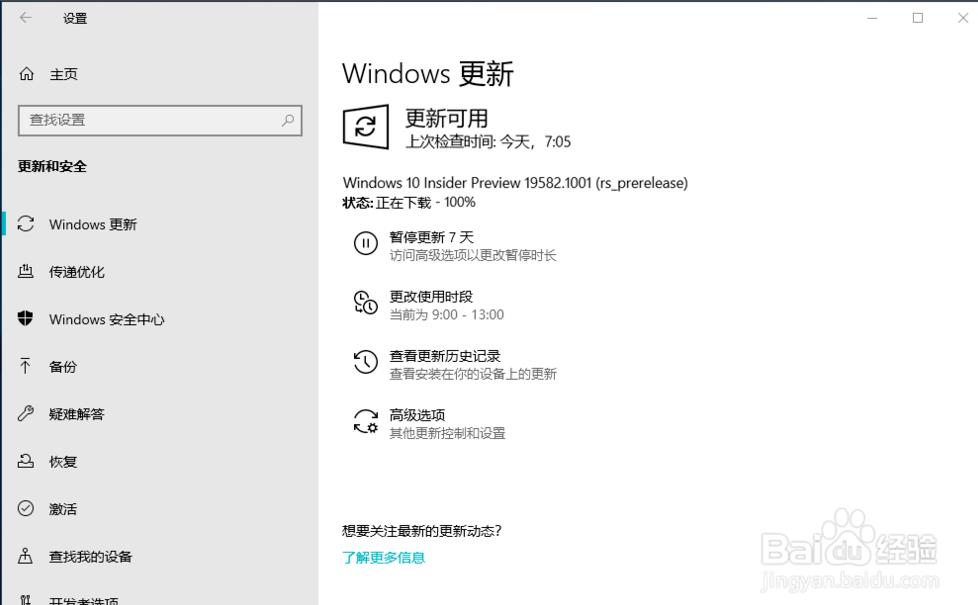Open 高级选项 settings

[x=417, y=415]
